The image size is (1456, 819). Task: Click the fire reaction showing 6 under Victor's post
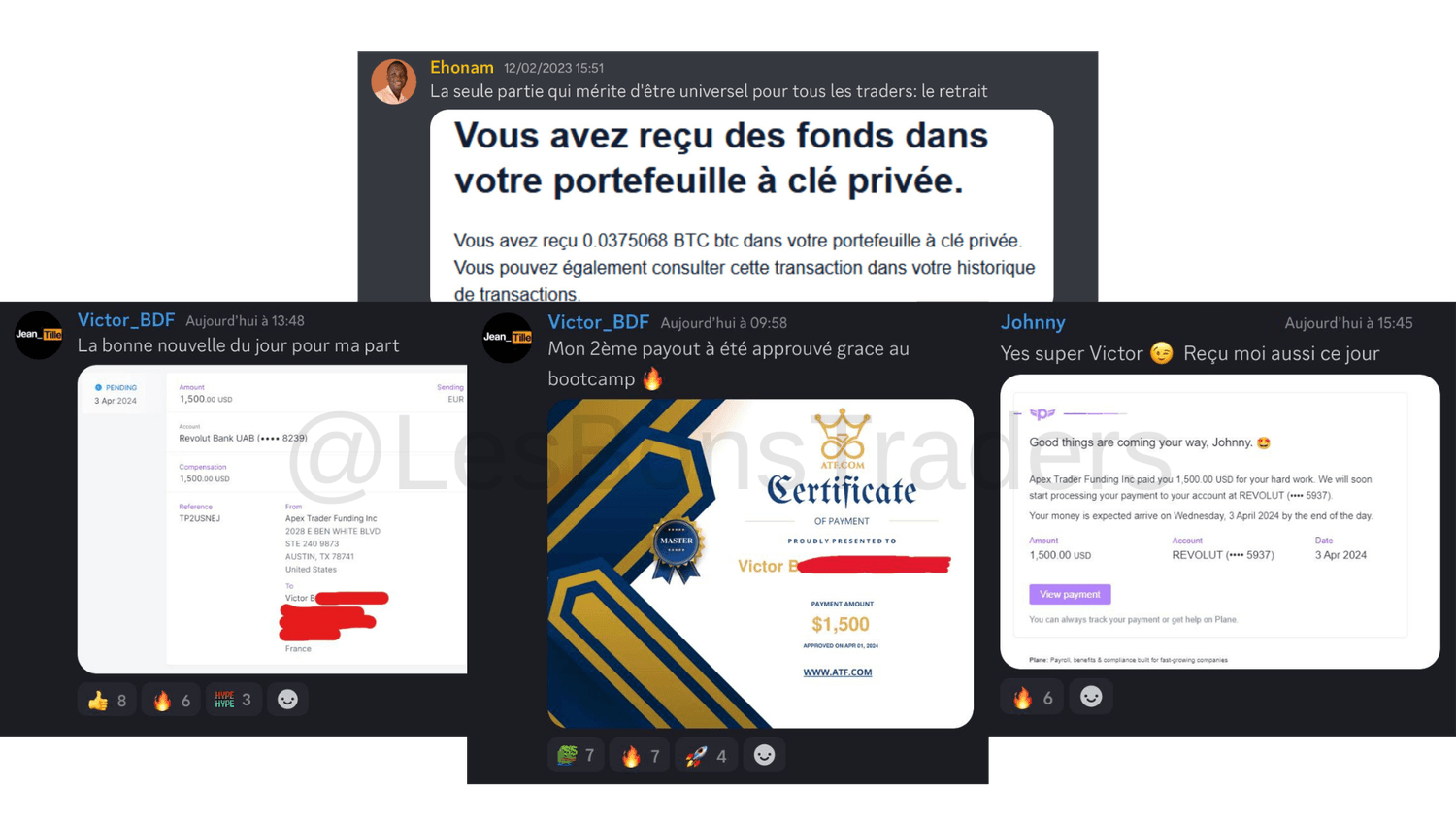pos(171,700)
